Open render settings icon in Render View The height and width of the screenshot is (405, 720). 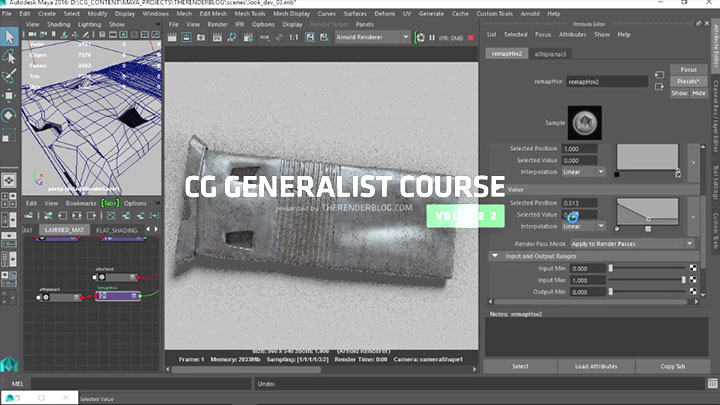248,38
